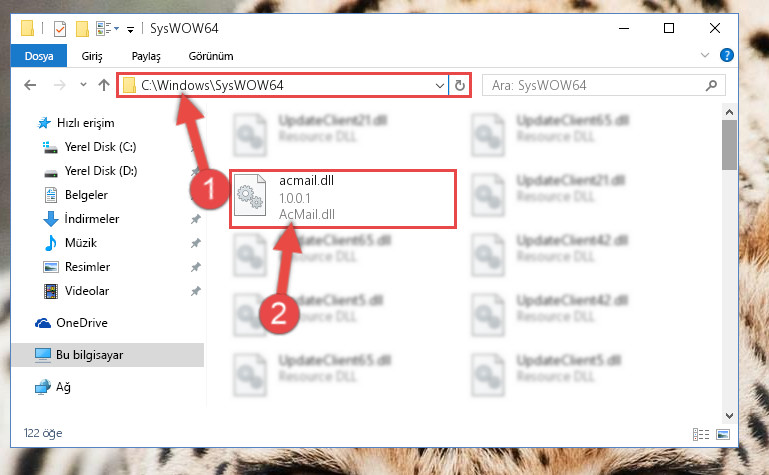The image size is (769, 475).
Task: Select the acmail.dll file
Action: coord(343,199)
